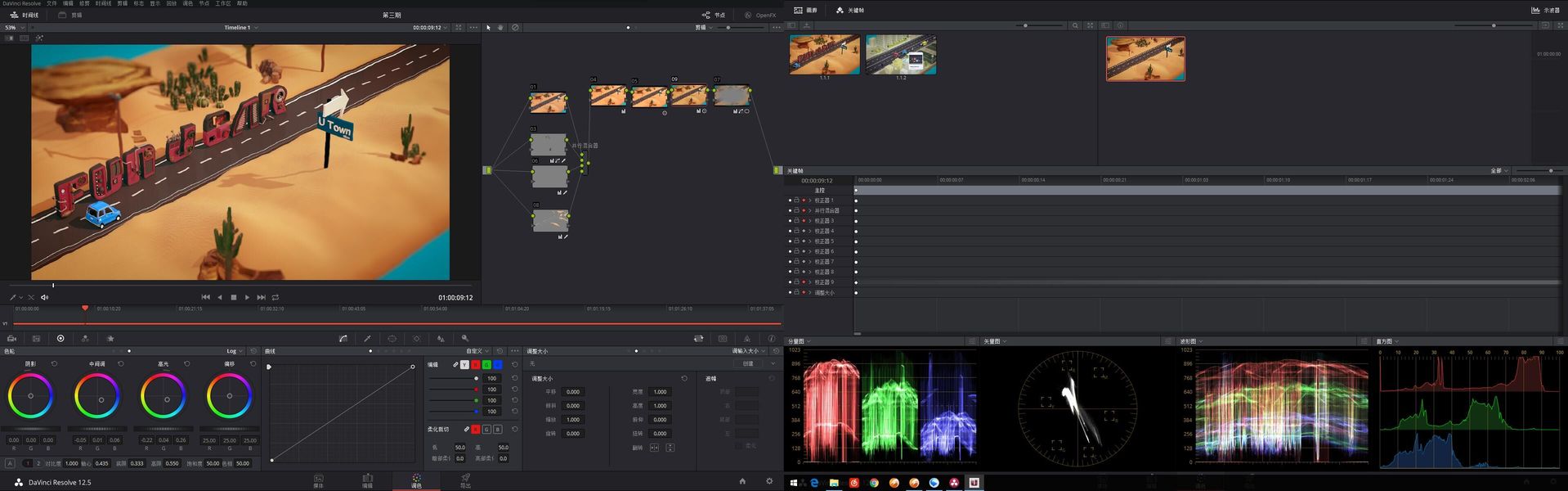Open the 直方图 scope type dropdown
The image size is (1568, 491).
[1388, 341]
